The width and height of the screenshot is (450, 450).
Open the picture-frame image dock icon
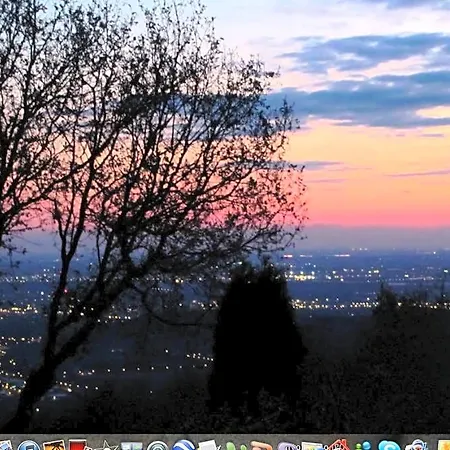[312, 446]
